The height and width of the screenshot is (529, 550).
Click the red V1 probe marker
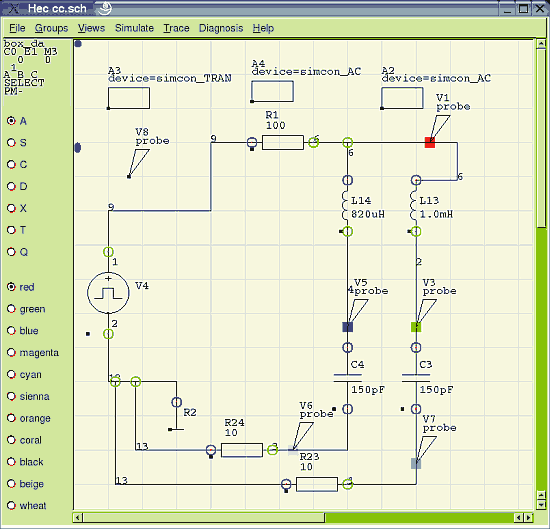430,142
